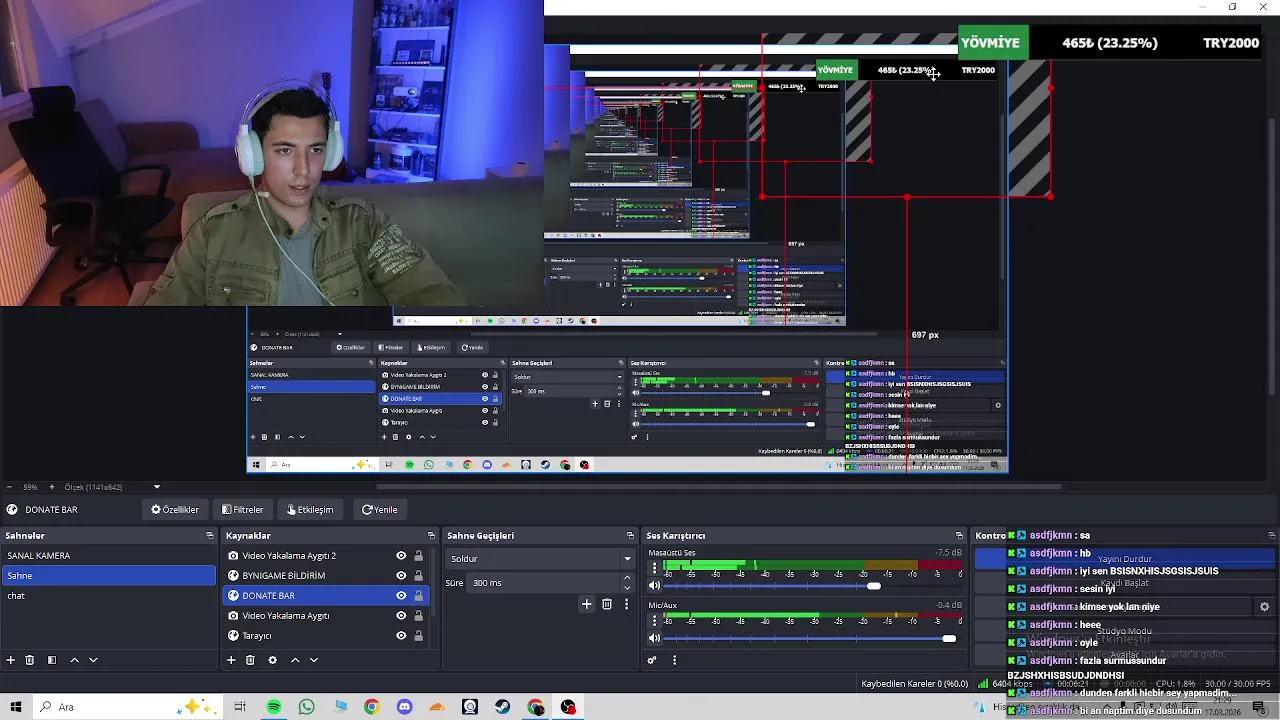Screen dimensions: 1280x720
Task: Pop out the Sahneler dock
Action: (x=209, y=535)
